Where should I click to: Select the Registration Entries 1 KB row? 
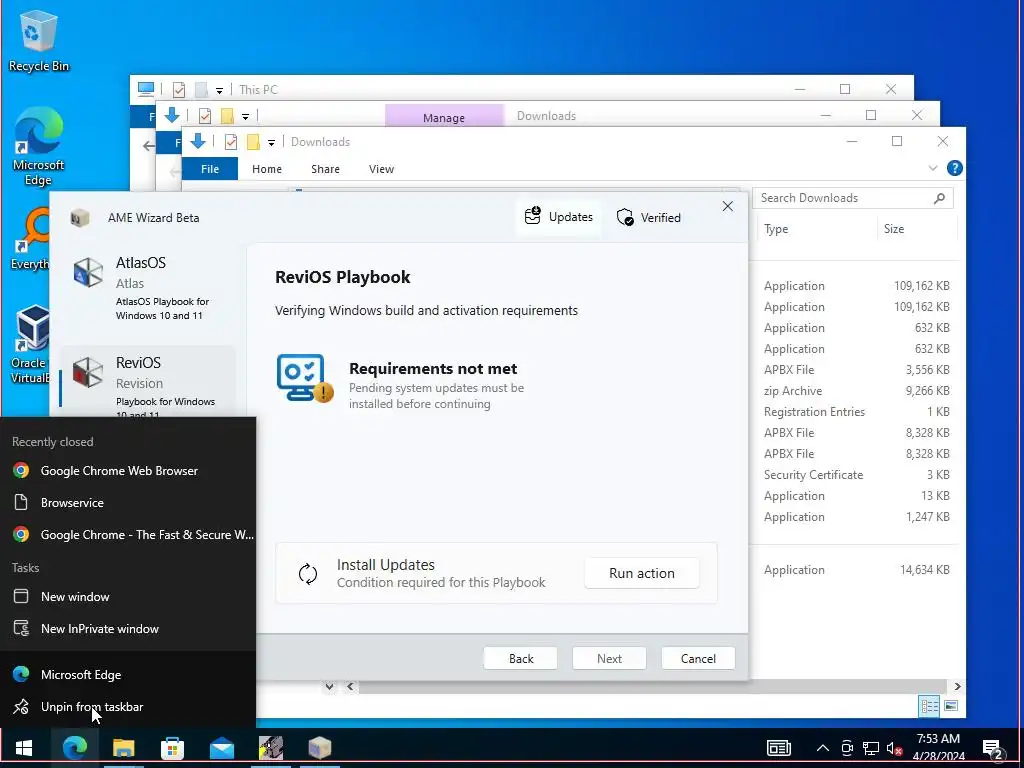click(x=857, y=411)
